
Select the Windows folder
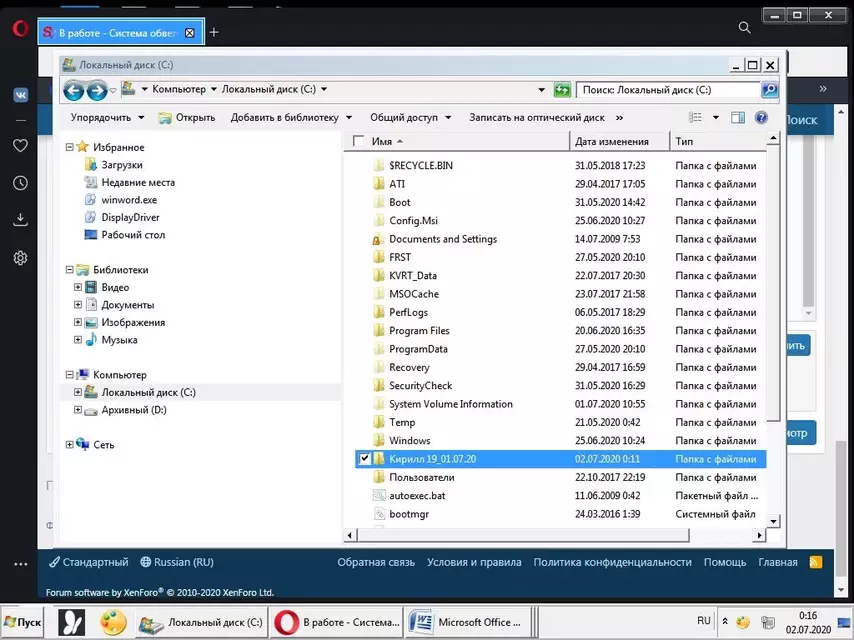[x=410, y=441]
